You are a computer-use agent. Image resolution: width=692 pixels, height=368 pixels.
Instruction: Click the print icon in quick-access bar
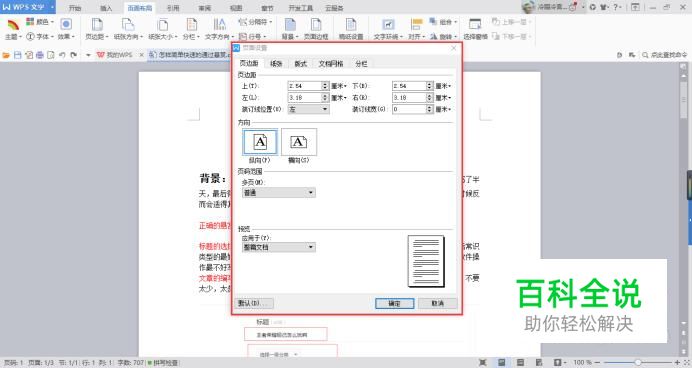(x=40, y=55)
